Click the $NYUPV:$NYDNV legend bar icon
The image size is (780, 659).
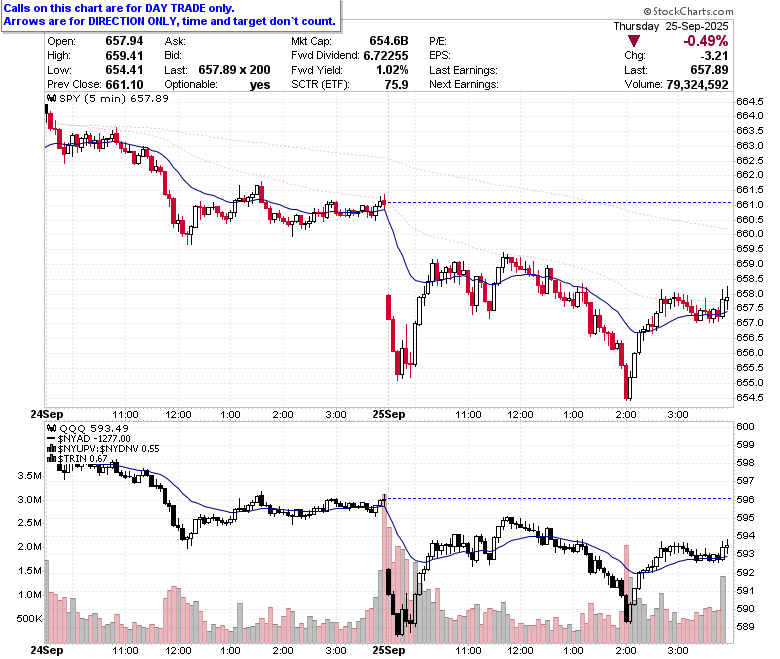tap(52, 449)
